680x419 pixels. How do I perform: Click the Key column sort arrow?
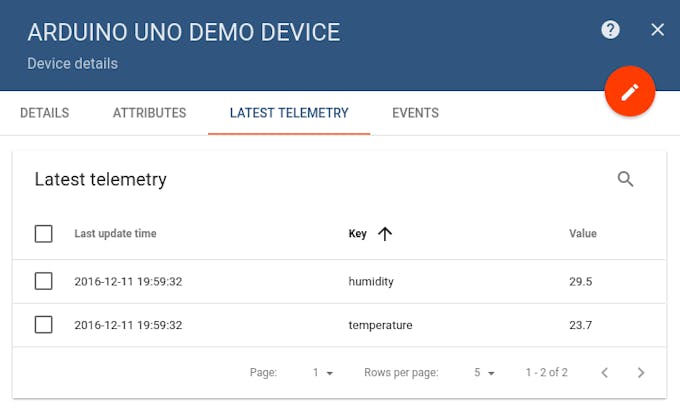[385, 234]
